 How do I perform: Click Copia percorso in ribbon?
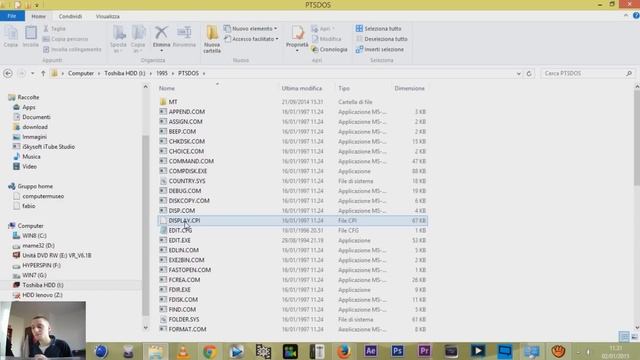pos(65,39)
